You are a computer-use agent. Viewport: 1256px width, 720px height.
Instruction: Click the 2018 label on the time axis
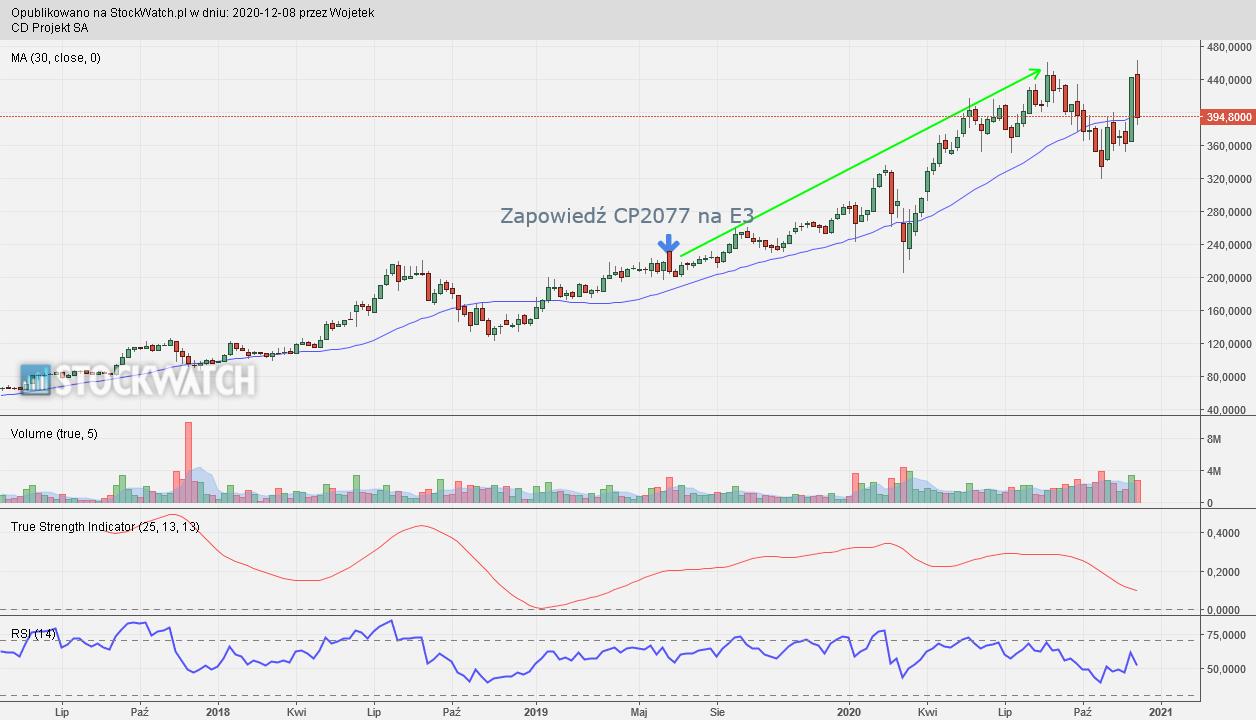coord(217,712)
